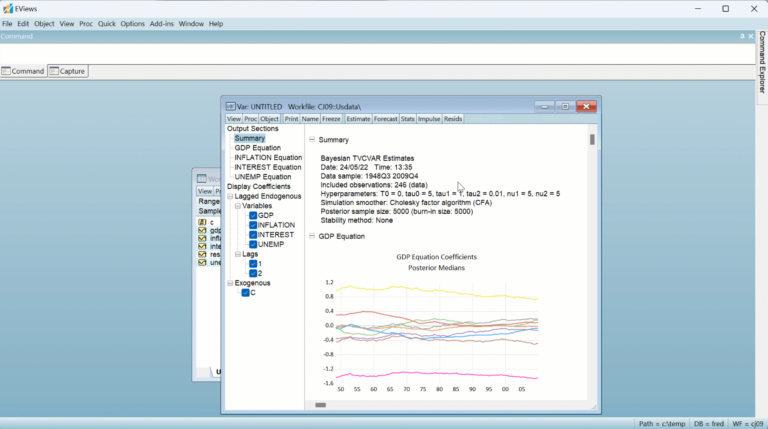Close the Command pane using its X icon
Viewport: 768px width, 429px height.
point(751,36)
